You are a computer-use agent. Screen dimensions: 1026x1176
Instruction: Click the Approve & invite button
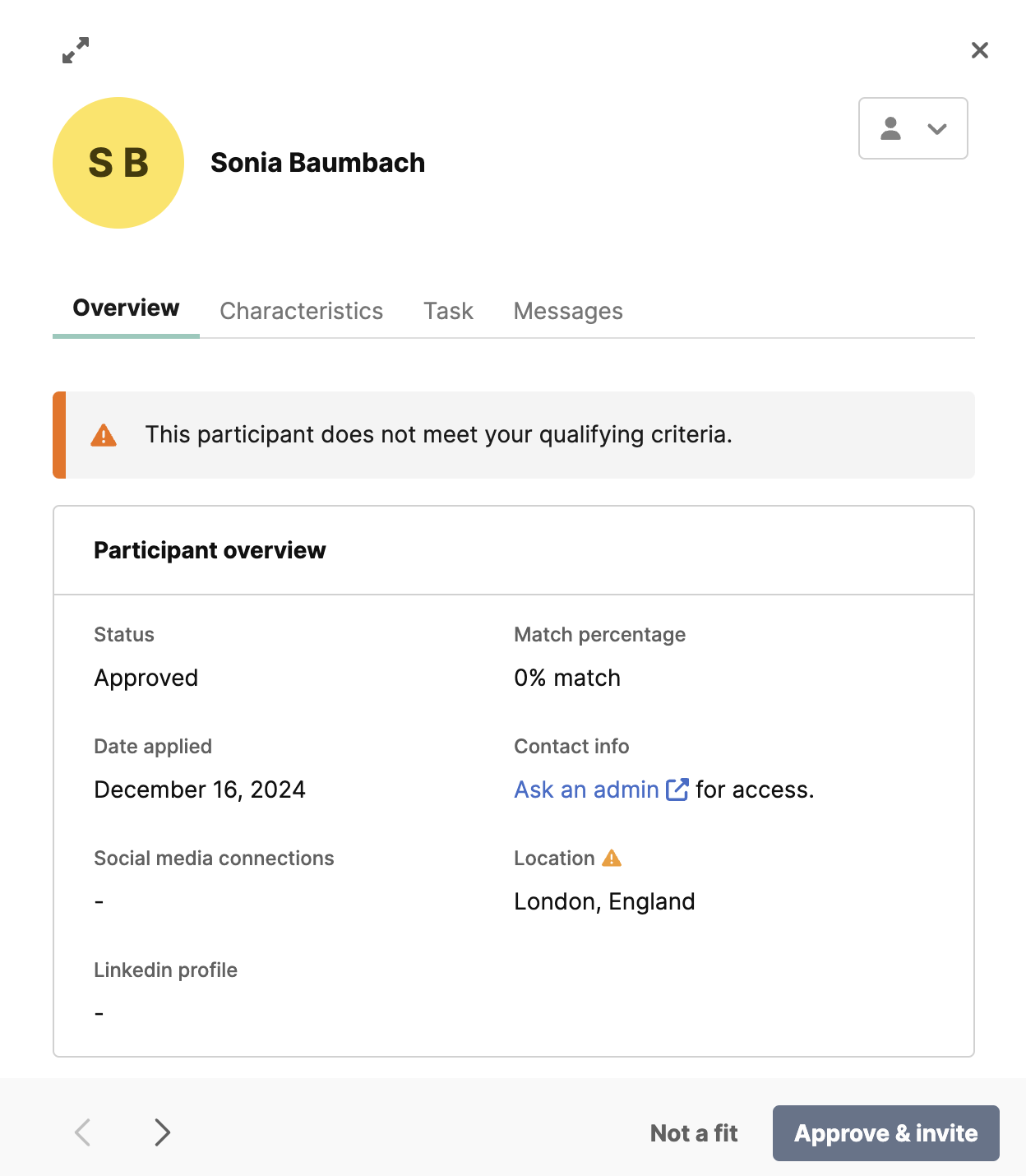[x=886, y=1133]
